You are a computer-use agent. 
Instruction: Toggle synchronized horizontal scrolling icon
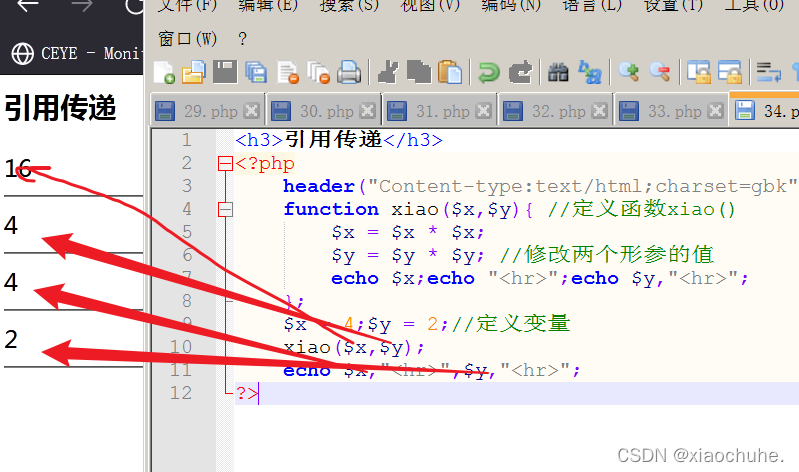pos(730,72)
